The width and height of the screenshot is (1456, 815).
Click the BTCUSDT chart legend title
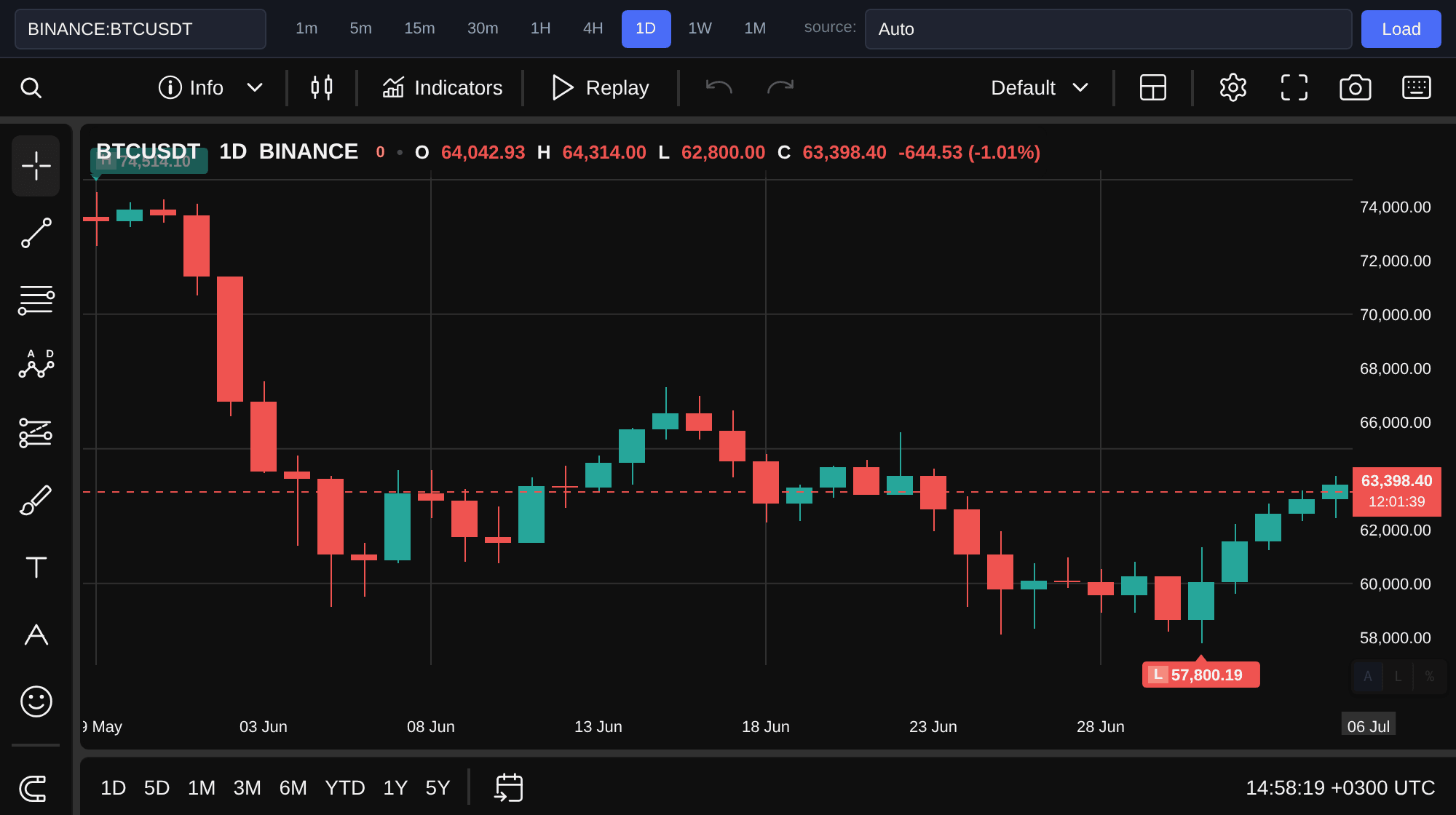[148, 151]
